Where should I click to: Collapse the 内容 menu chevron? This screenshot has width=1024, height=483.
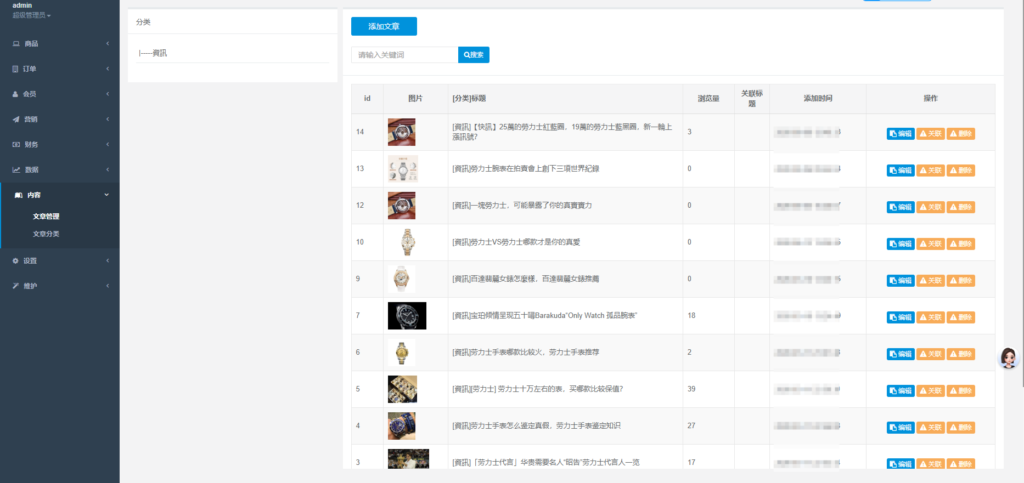click(x=107, y=195)
